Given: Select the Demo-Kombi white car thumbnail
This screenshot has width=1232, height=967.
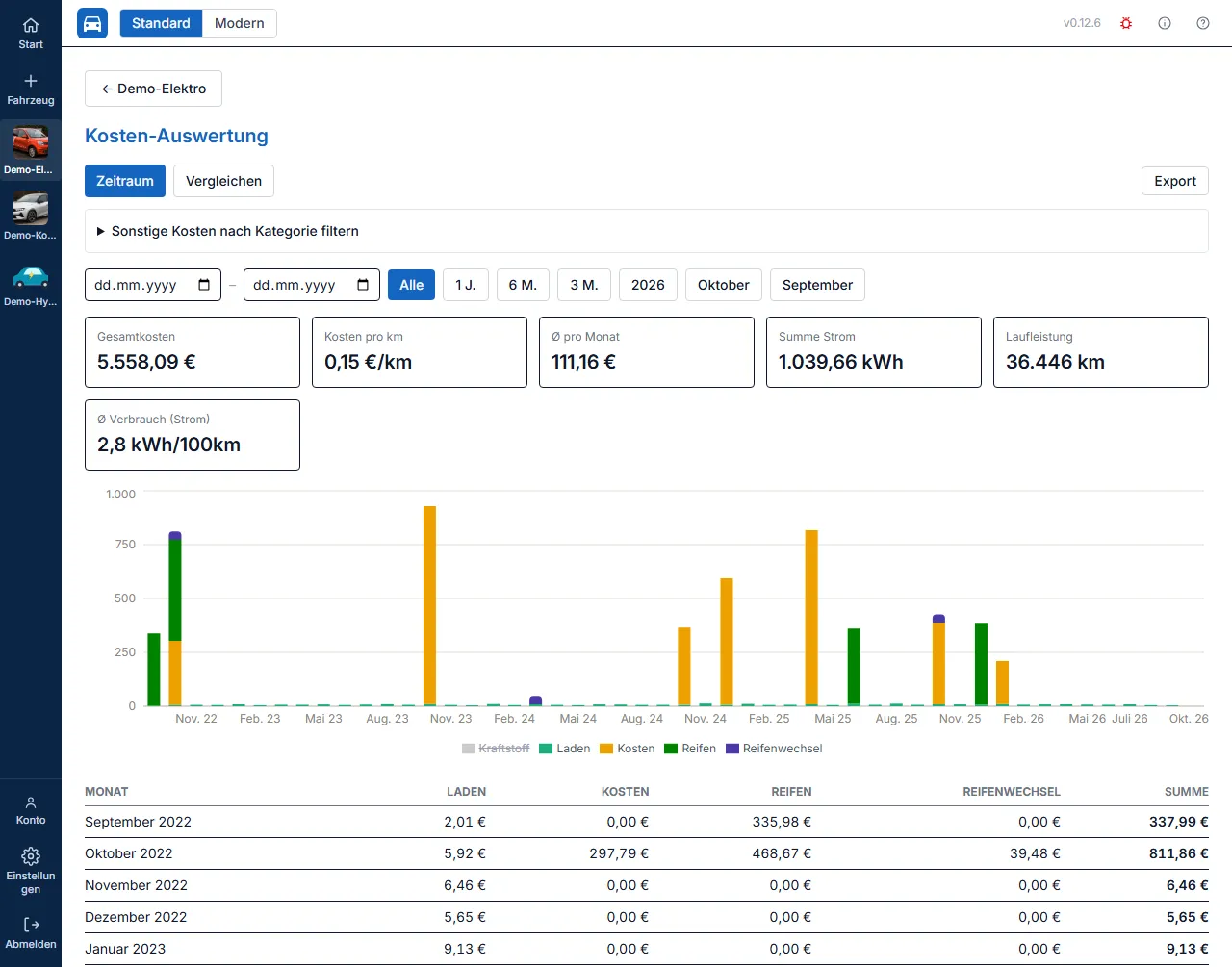Looking at the screenshot, I should pyautogui.click(x=31, y=208).
